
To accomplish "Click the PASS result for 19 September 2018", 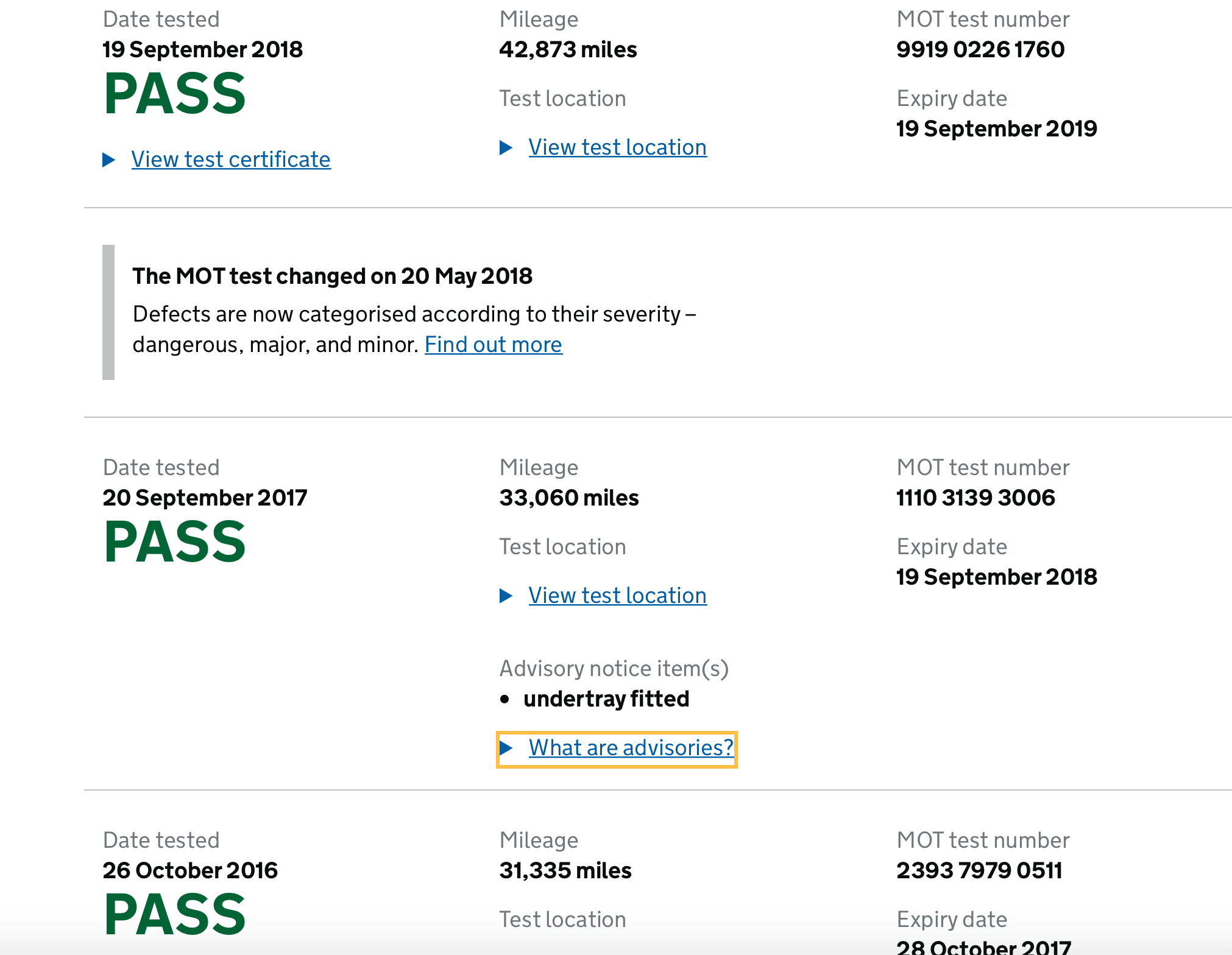I will pos(175,94).
